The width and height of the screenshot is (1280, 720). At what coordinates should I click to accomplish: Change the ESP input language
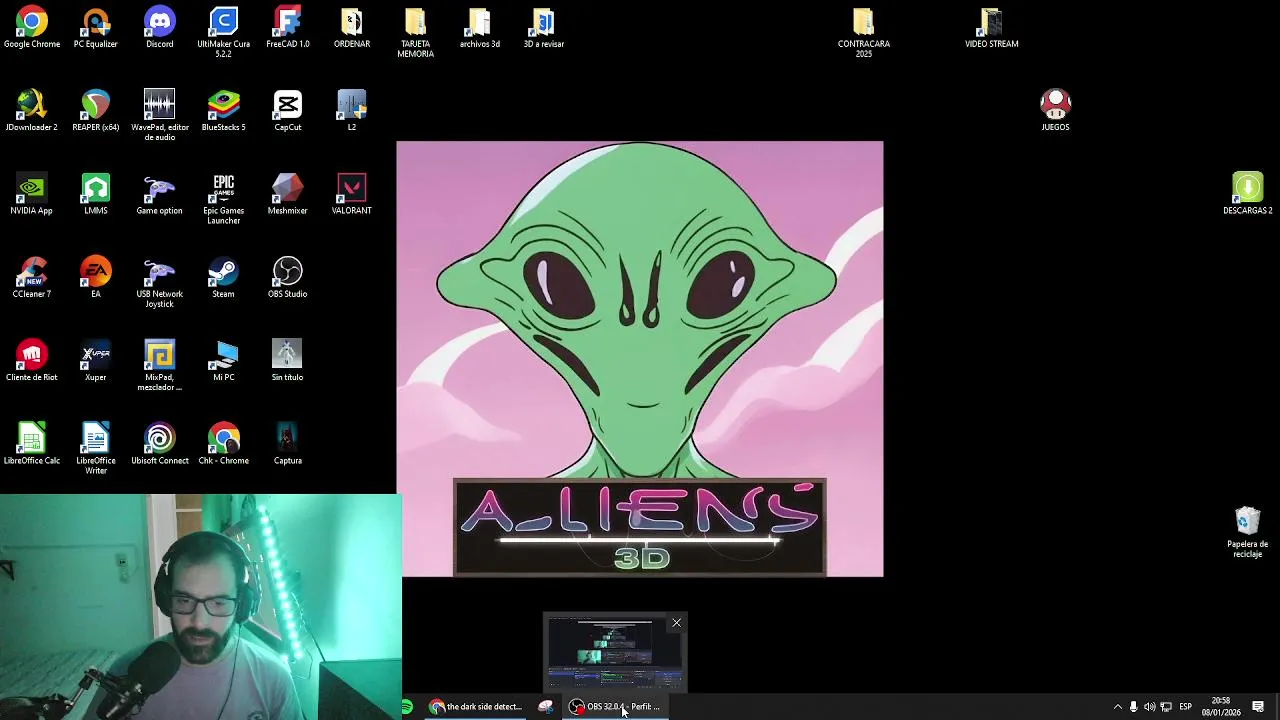(x=1185, y=707)
